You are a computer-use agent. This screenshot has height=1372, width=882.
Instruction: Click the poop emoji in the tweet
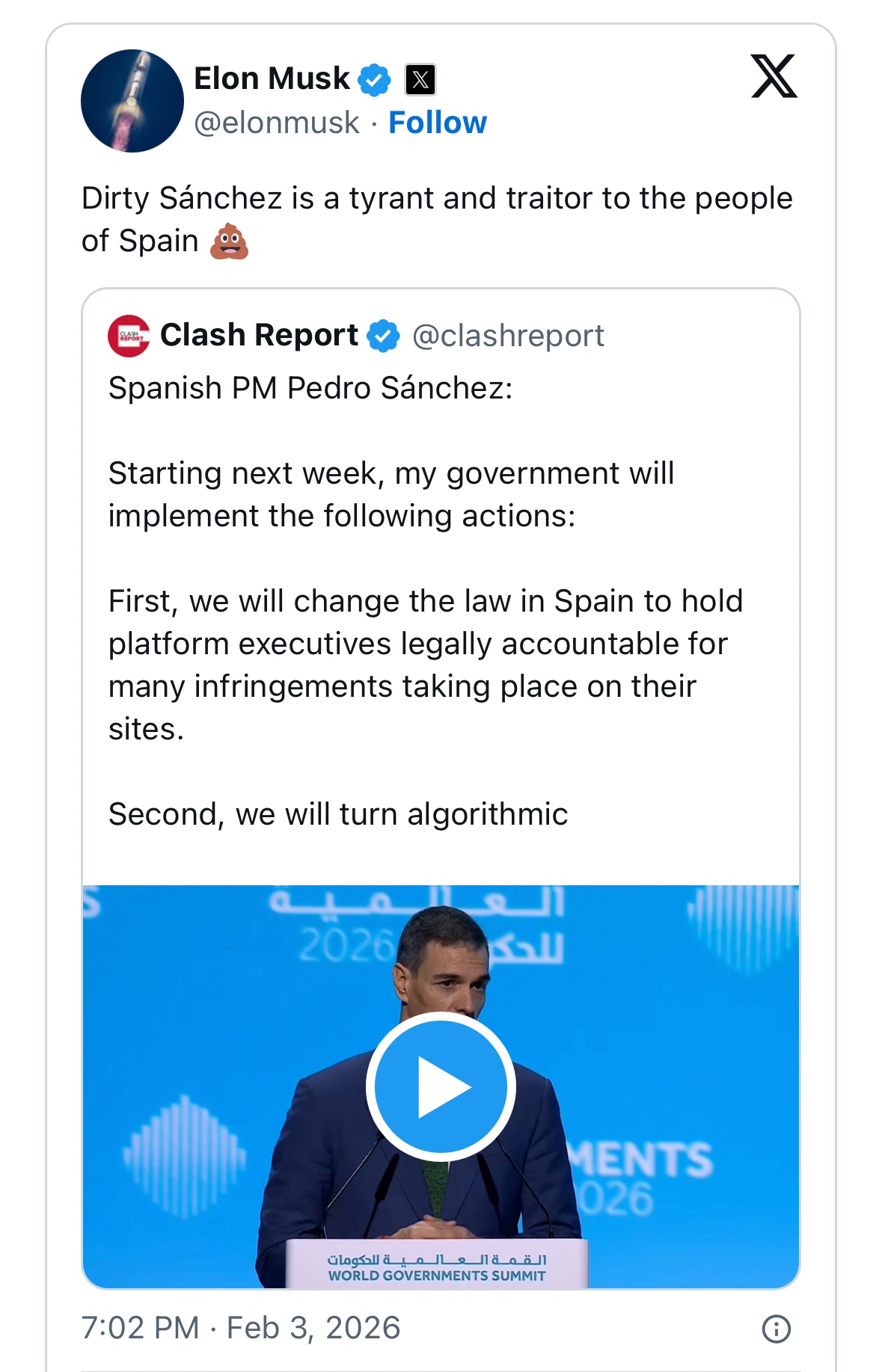tap(229, 242)
